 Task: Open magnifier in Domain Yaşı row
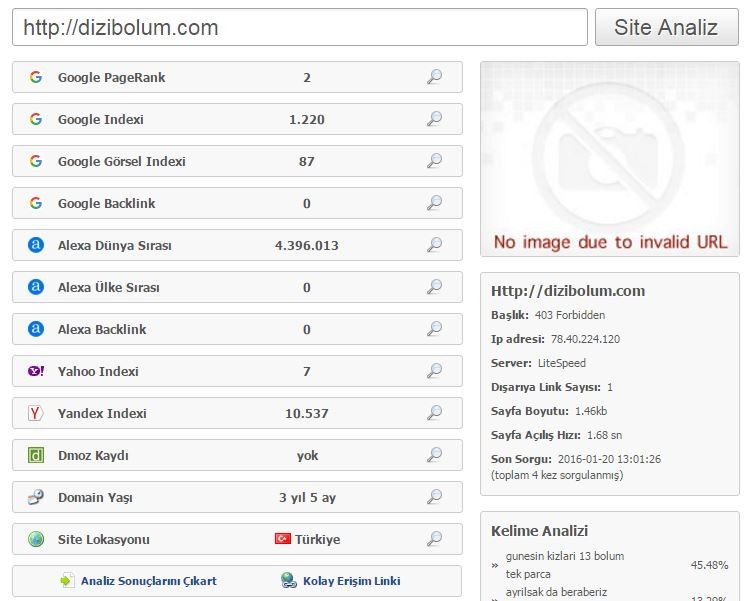click(x=435, y=497)
